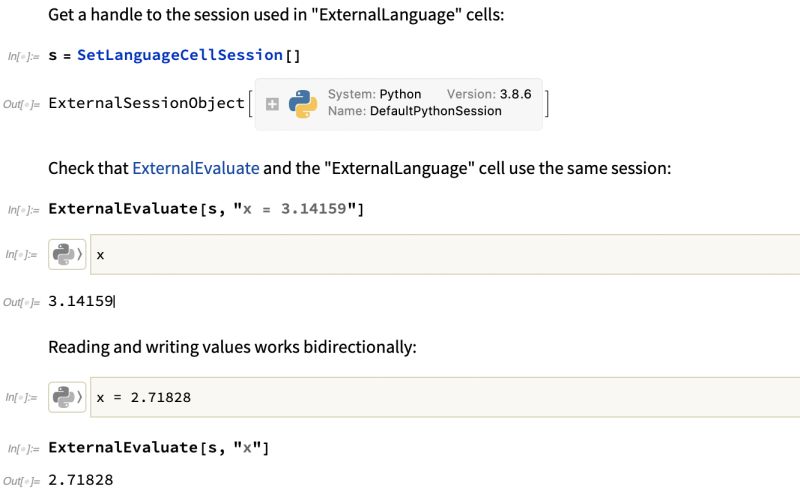Select the 3.14159 output value
The width and height of the screenshot is (800, 492).
(x=80, y=301)
